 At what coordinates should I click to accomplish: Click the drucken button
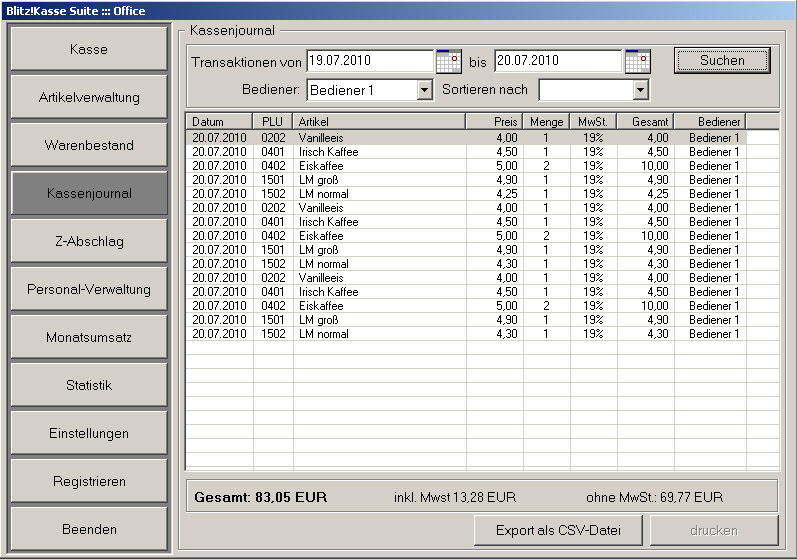point(714,531)
